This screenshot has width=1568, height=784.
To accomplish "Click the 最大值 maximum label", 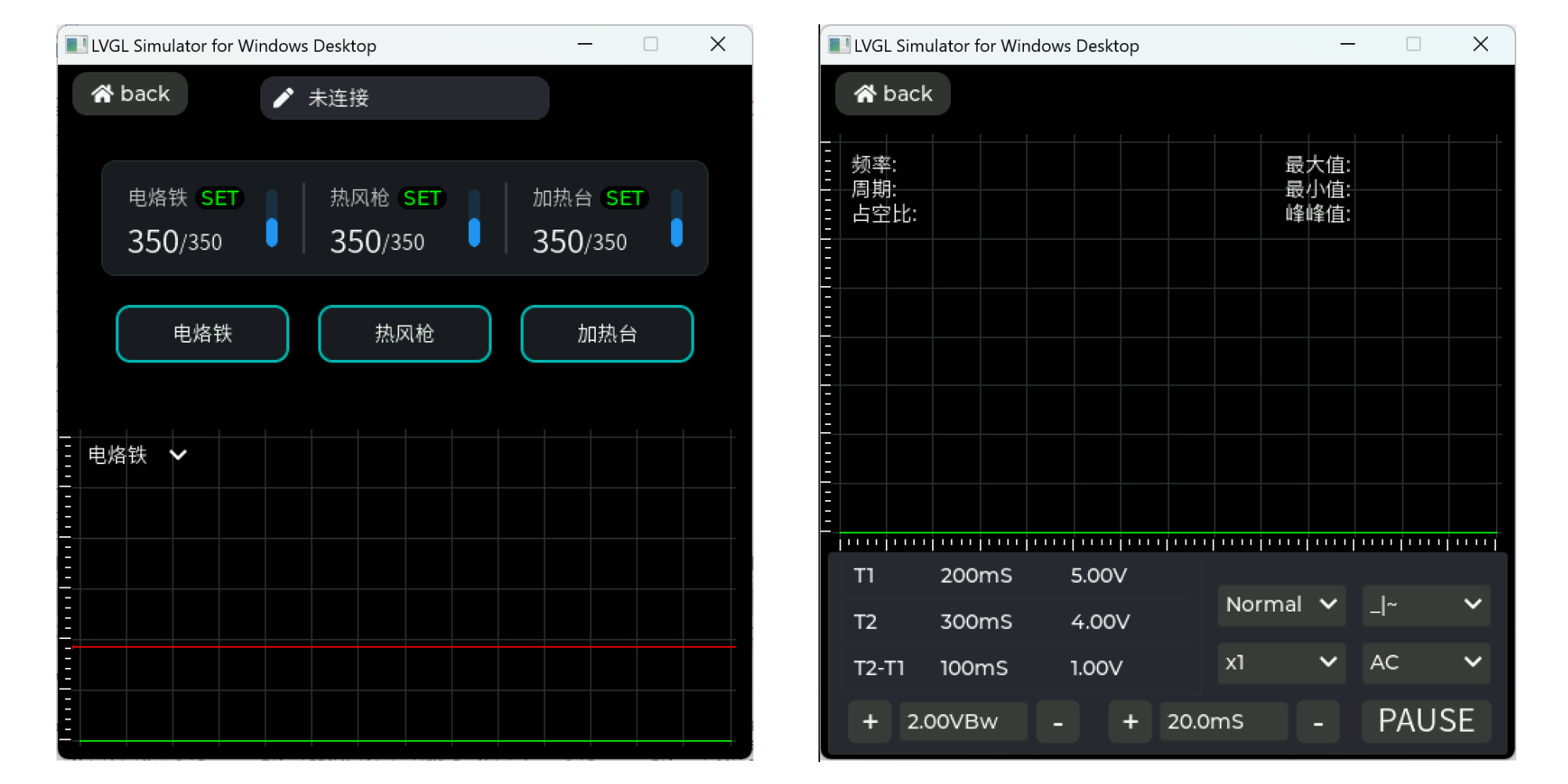I will click(x=1318, y=165).
